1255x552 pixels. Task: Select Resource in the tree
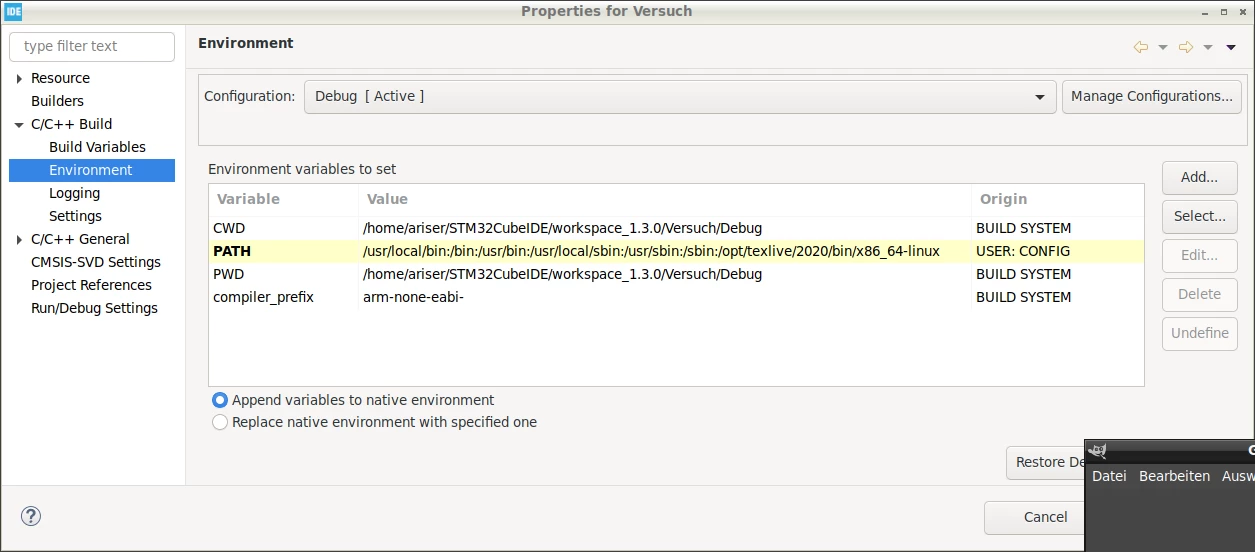click(x=60, y=78)
